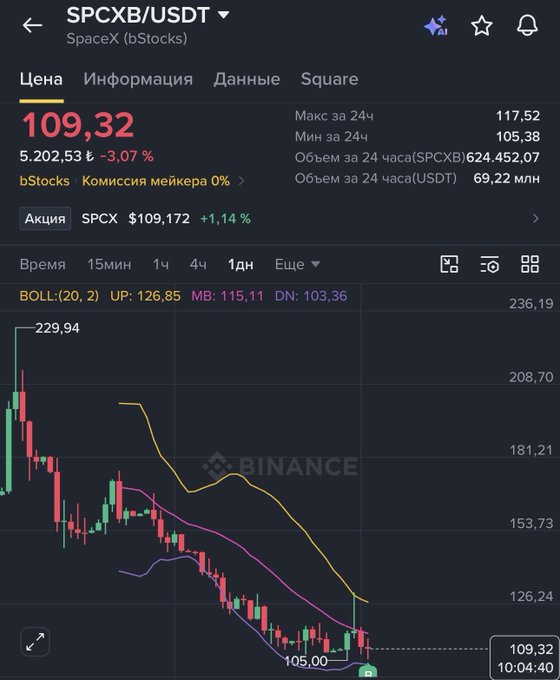Go back with the left arrow
This screenshot has height=680, width=560.
coord(32,26)
